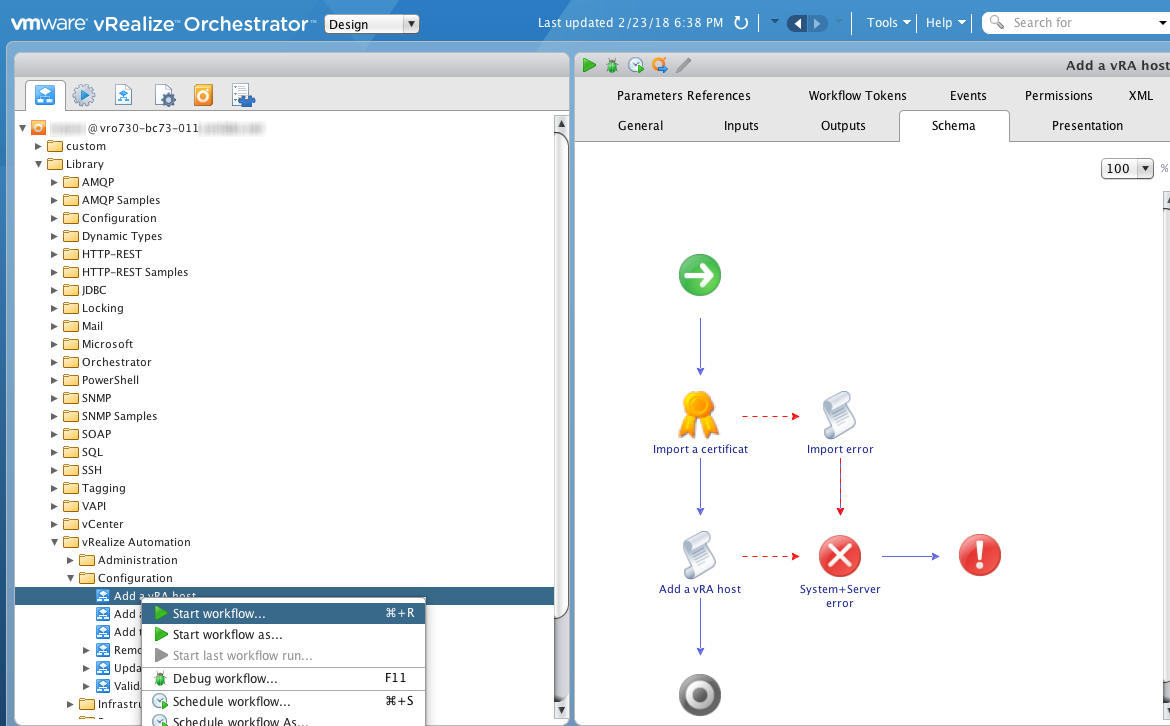Select the Add a vRA host script node
The width and height of the screenshot is (1170, 726).
tap(700, 554)
